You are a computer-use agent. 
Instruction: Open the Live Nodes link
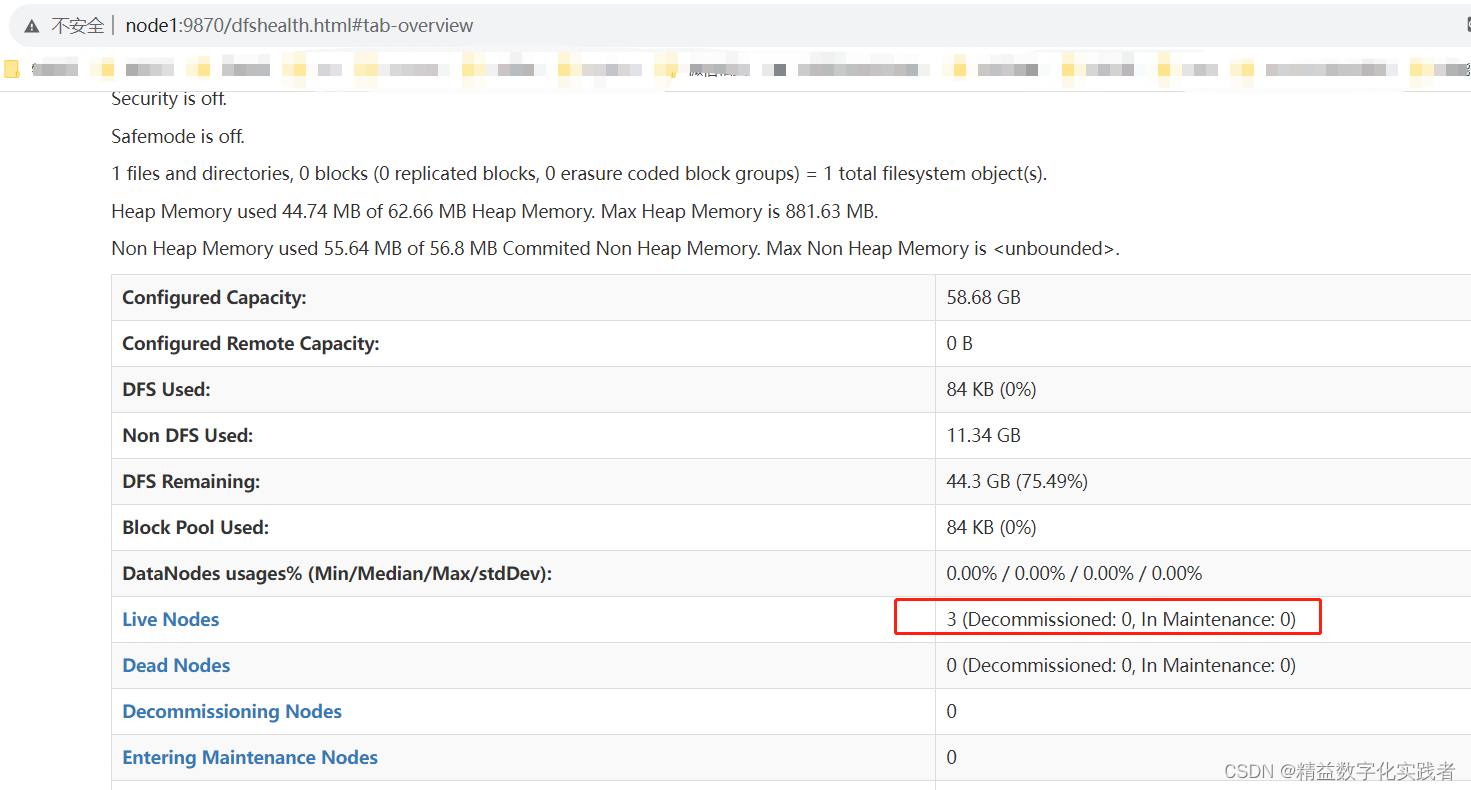coord(171,619)
